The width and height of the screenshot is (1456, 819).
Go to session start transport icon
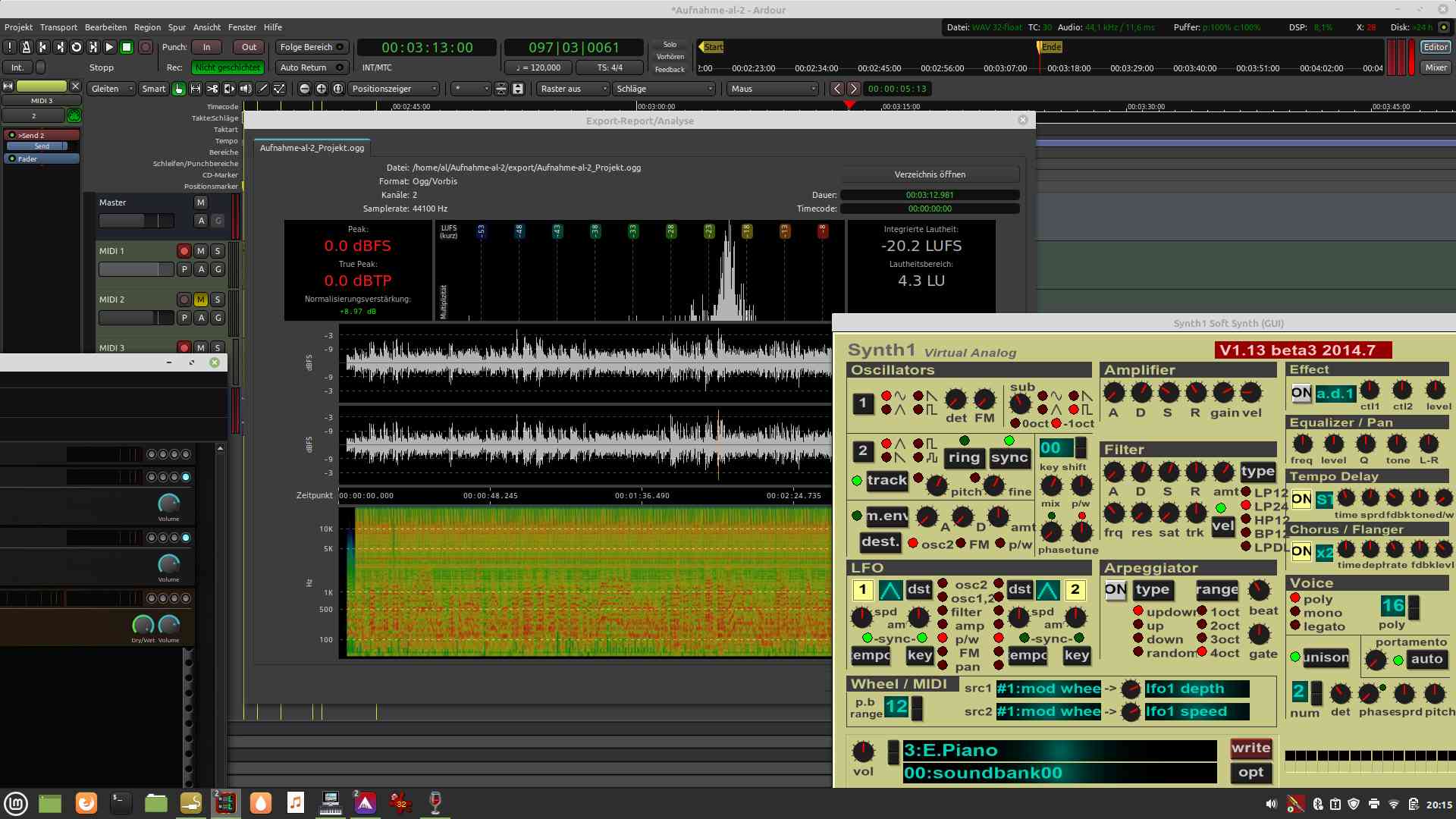pyautogui.click(x=43, y=47)
